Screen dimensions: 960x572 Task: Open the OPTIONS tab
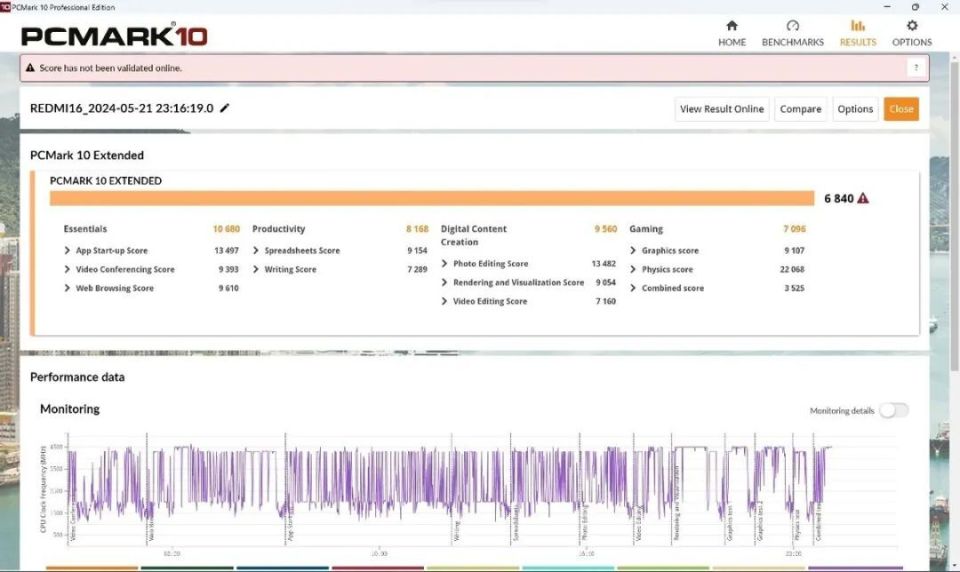click(x=912, y=33)
